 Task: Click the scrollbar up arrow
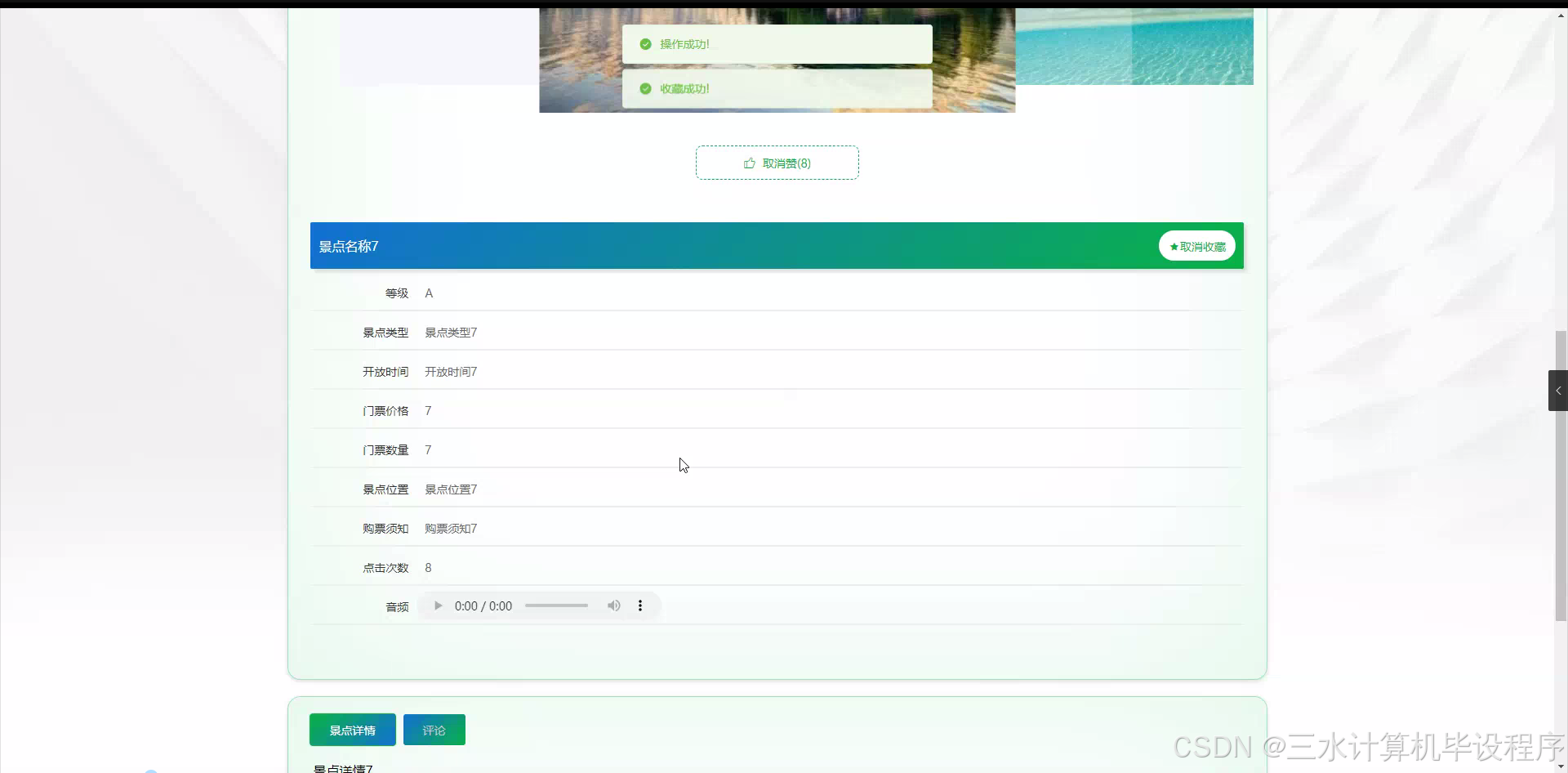(1561, 15)
